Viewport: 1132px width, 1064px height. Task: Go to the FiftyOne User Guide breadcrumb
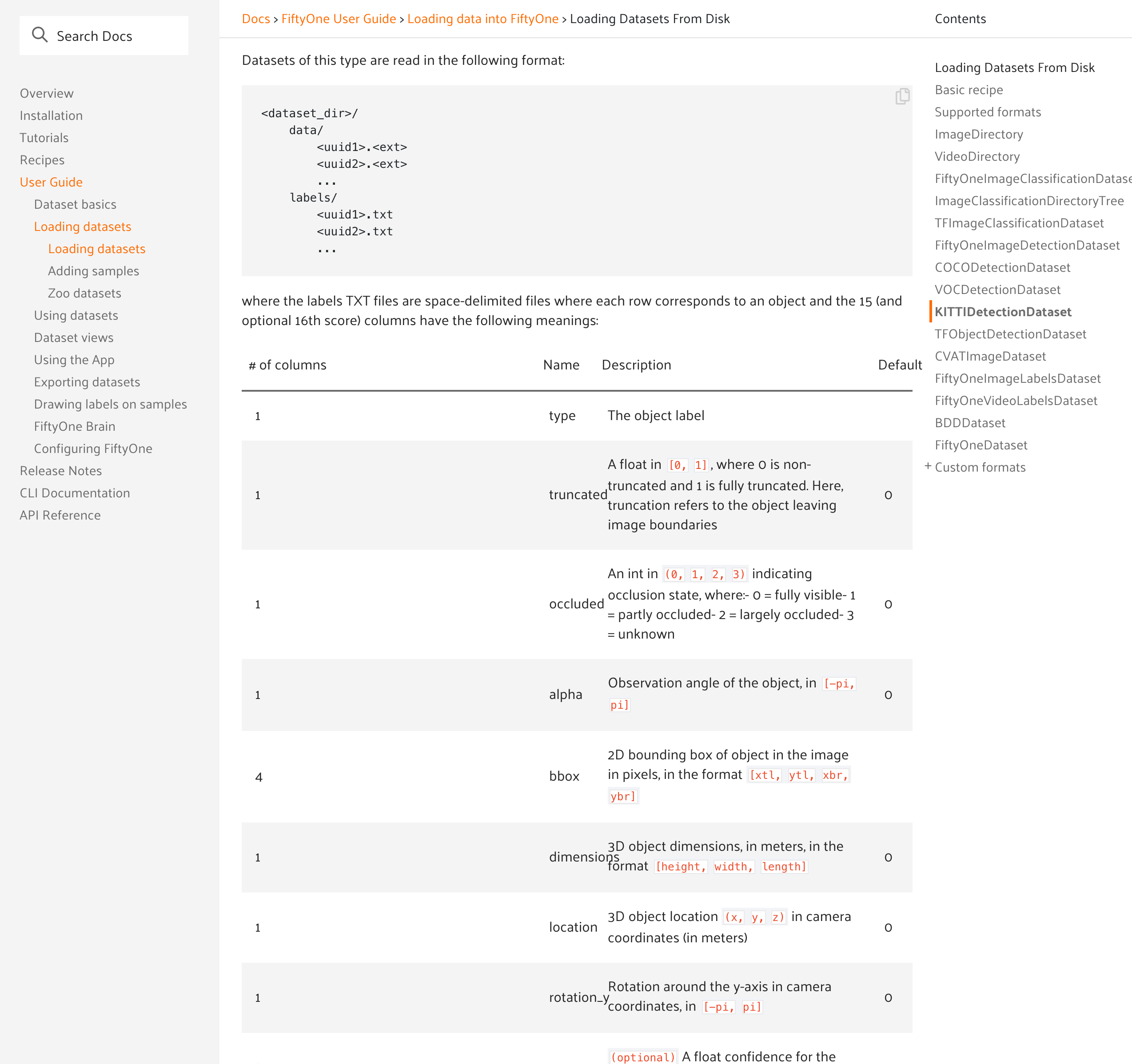(339, 19)
